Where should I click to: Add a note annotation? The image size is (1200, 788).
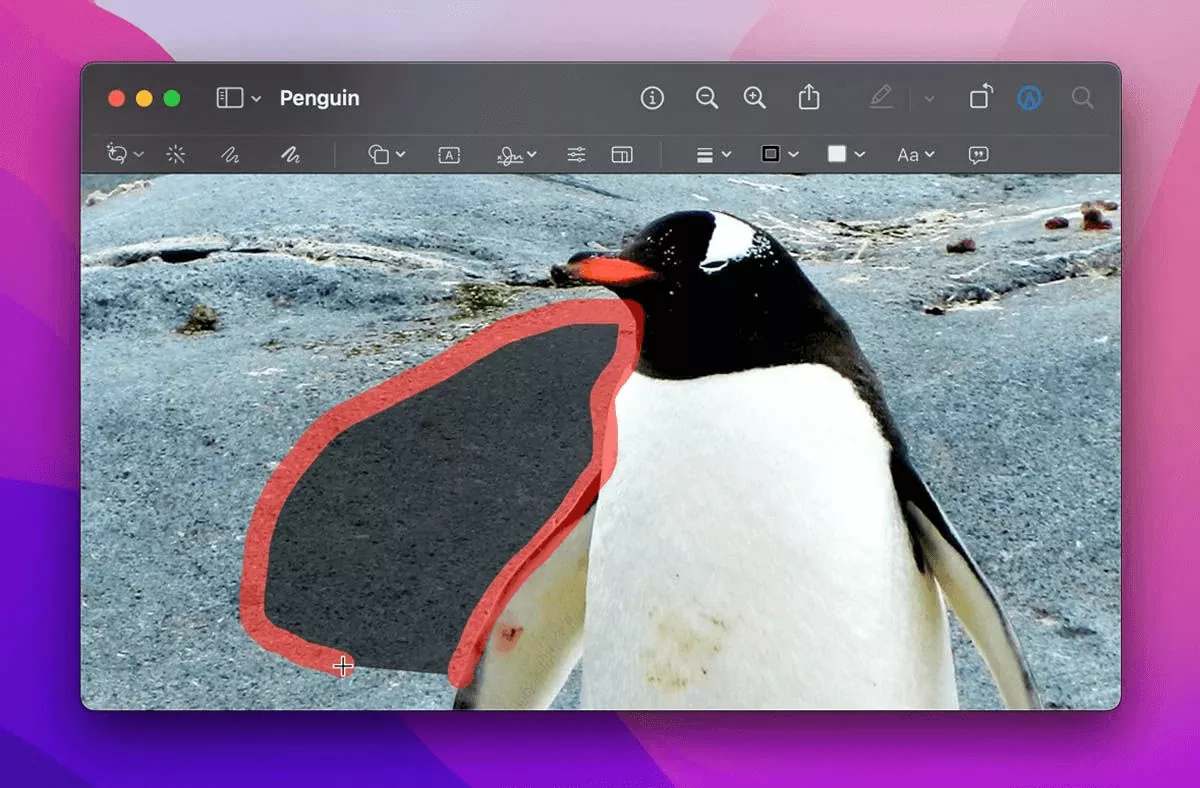click(977, 154)
